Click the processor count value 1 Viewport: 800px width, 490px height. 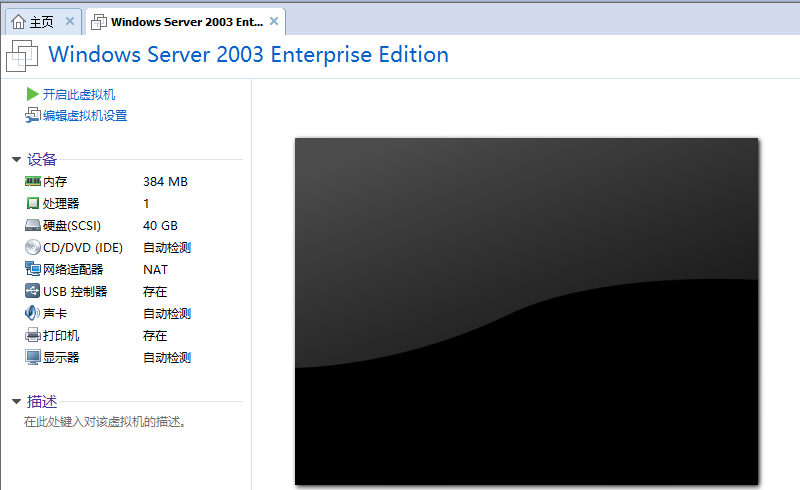[x=146, y=204]
